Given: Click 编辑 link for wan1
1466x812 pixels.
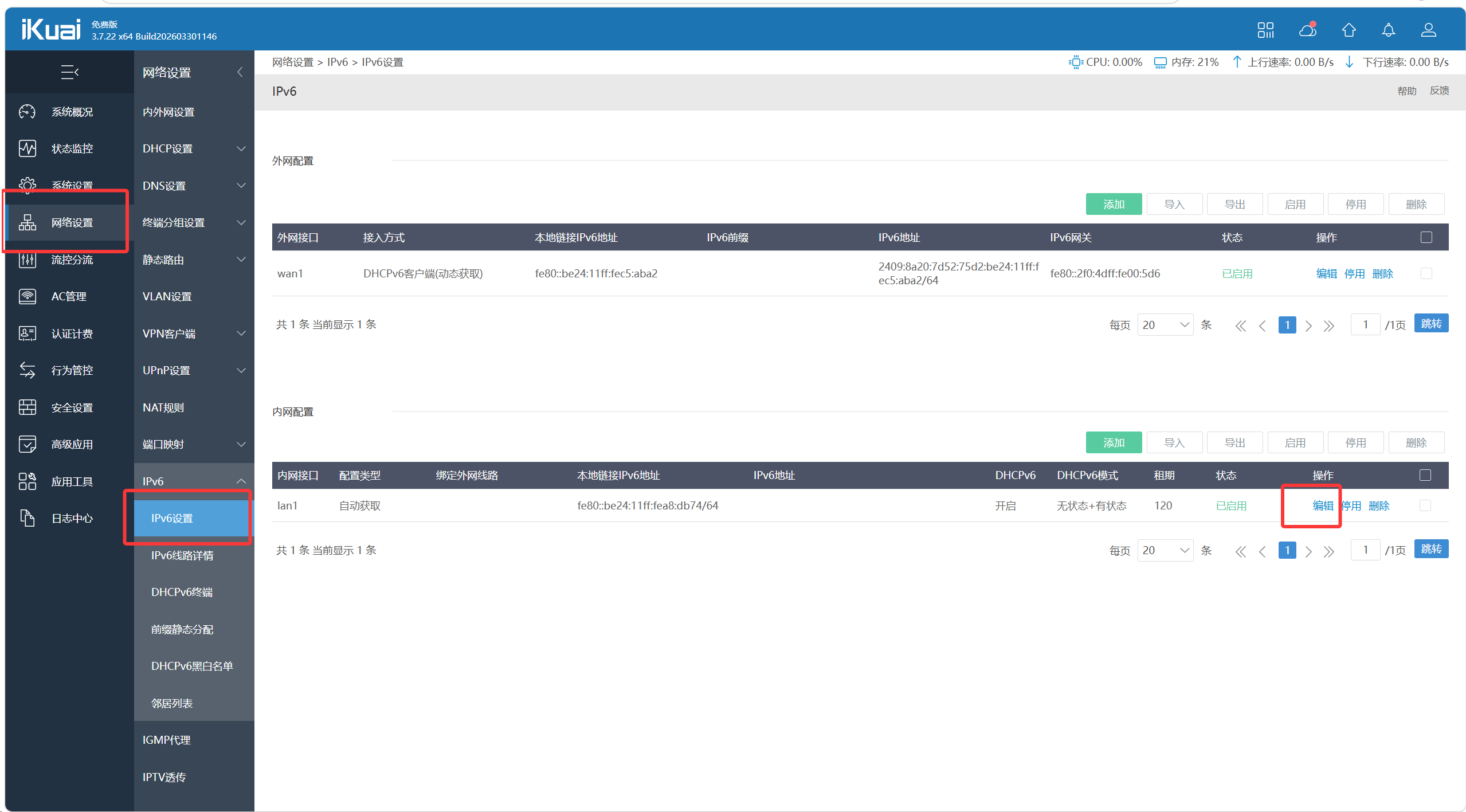Looking at the screenshot, I should click(x=1326, y=274).
